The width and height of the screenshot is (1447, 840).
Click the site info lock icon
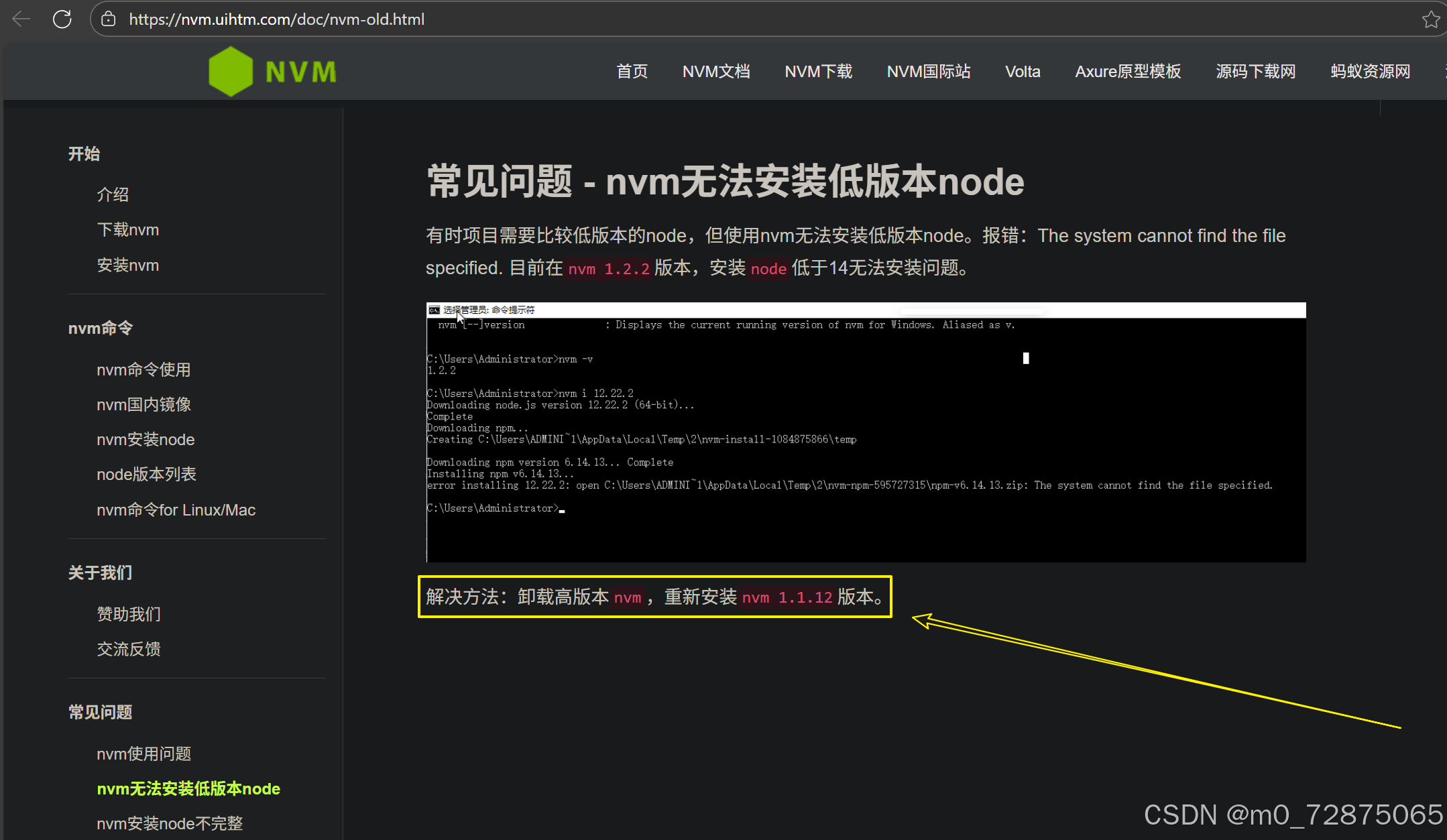109,19
